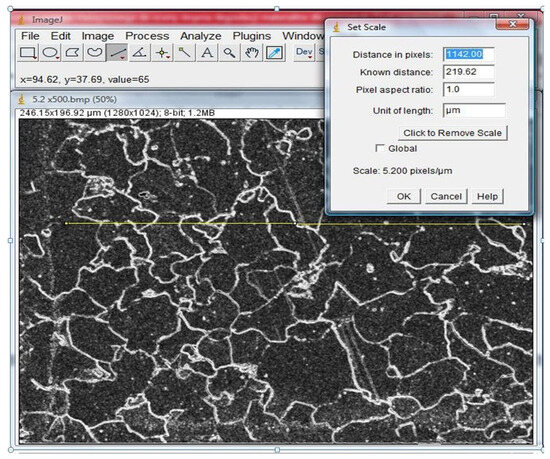Click the Click to Remove Scale button
The height and width of the screenshot is (459, 550).
pos(452,133)
